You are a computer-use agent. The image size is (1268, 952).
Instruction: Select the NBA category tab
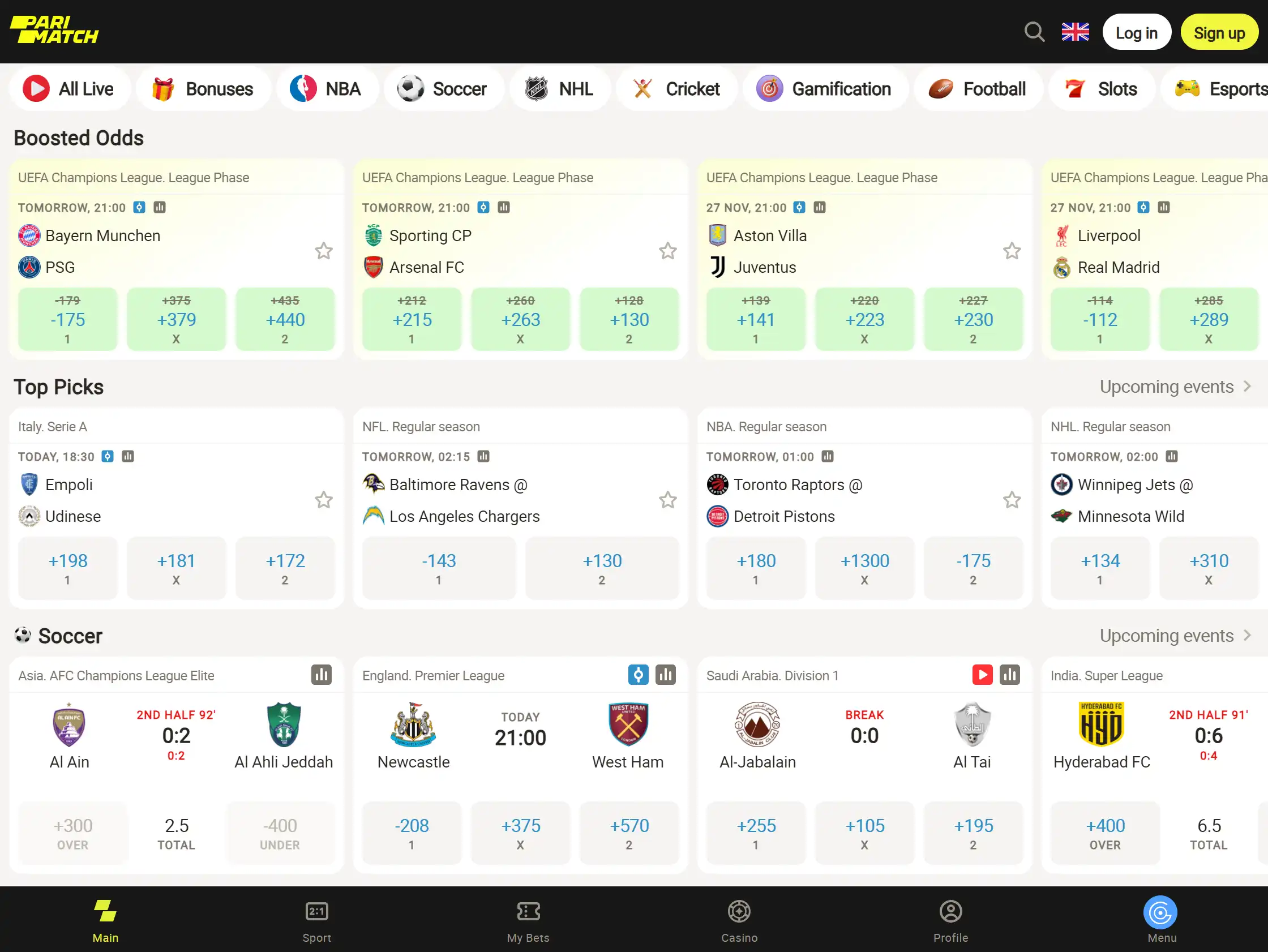pyautogui.click(x=327, y=89)
